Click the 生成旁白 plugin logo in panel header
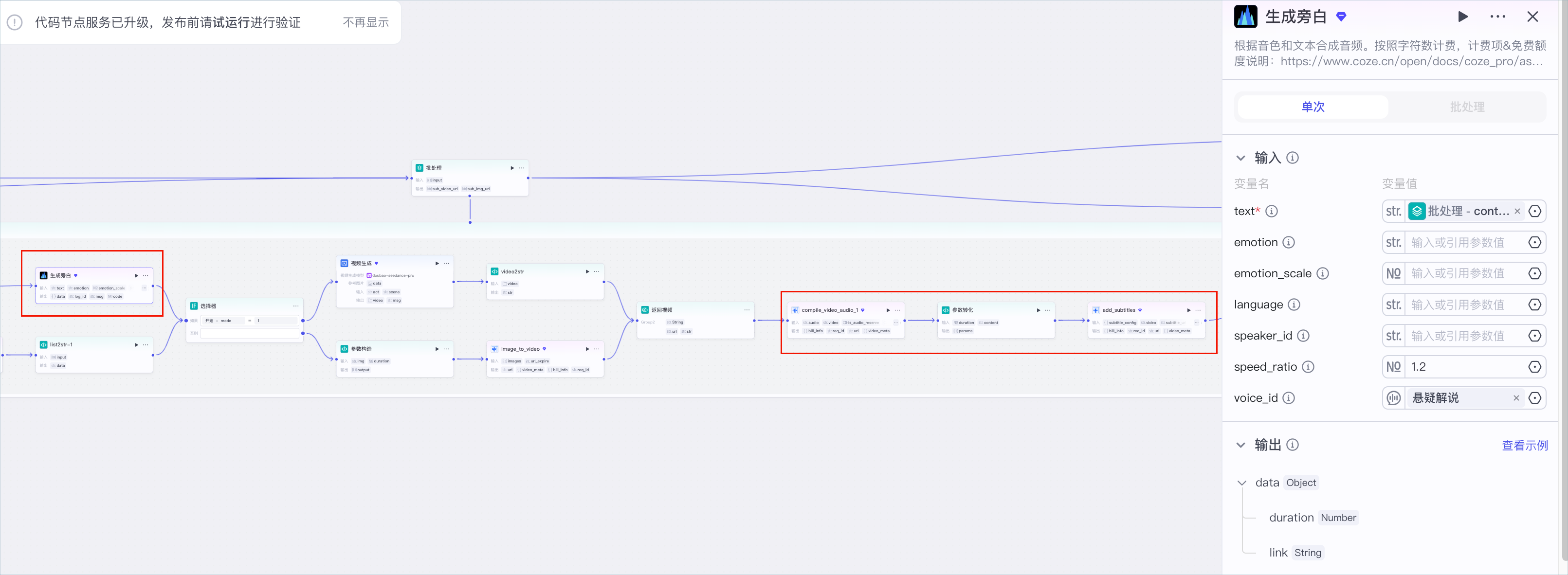The image size is (1568, 575). (1245, 17)
